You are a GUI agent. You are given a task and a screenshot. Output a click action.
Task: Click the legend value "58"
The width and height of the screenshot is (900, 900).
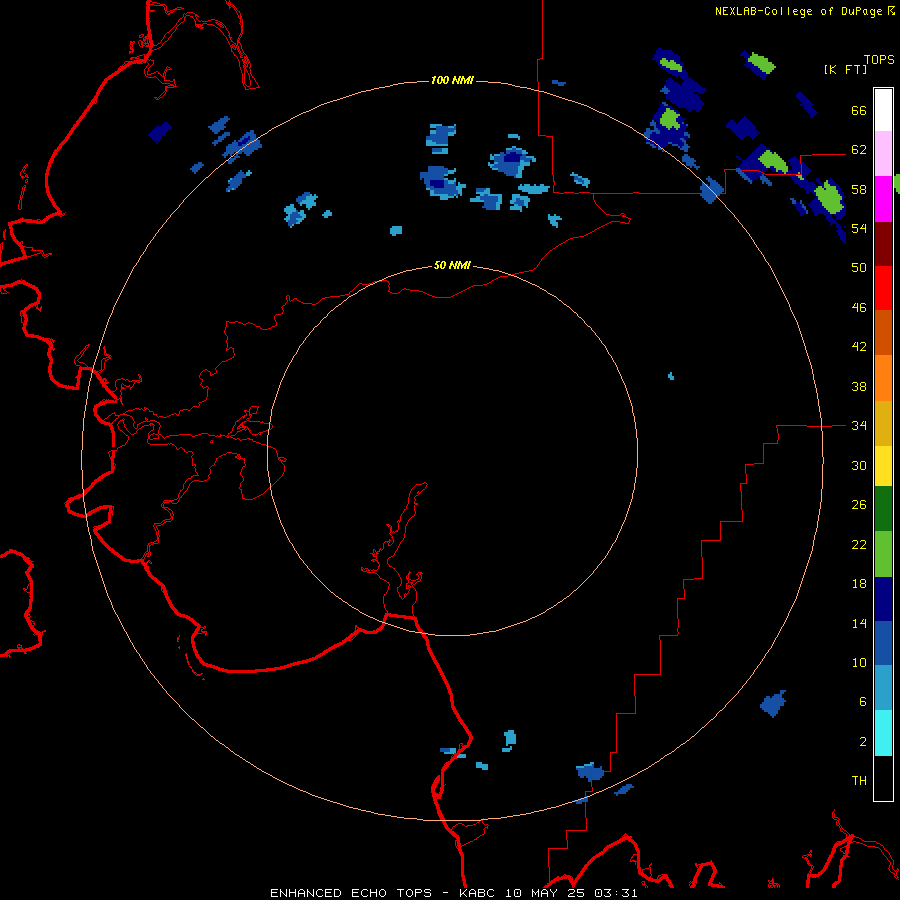click(859, 189)
